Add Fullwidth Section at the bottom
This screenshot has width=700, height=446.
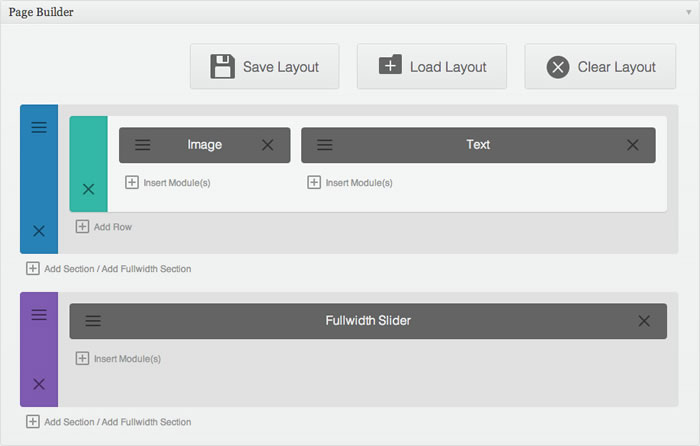pyautogui.click(x=146, y=422)
